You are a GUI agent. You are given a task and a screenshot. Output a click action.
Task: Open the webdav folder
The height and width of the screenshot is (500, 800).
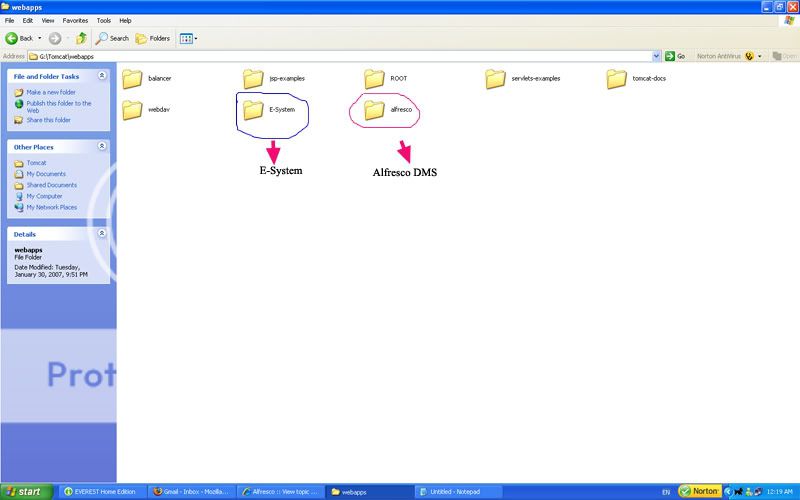[133, 109]
